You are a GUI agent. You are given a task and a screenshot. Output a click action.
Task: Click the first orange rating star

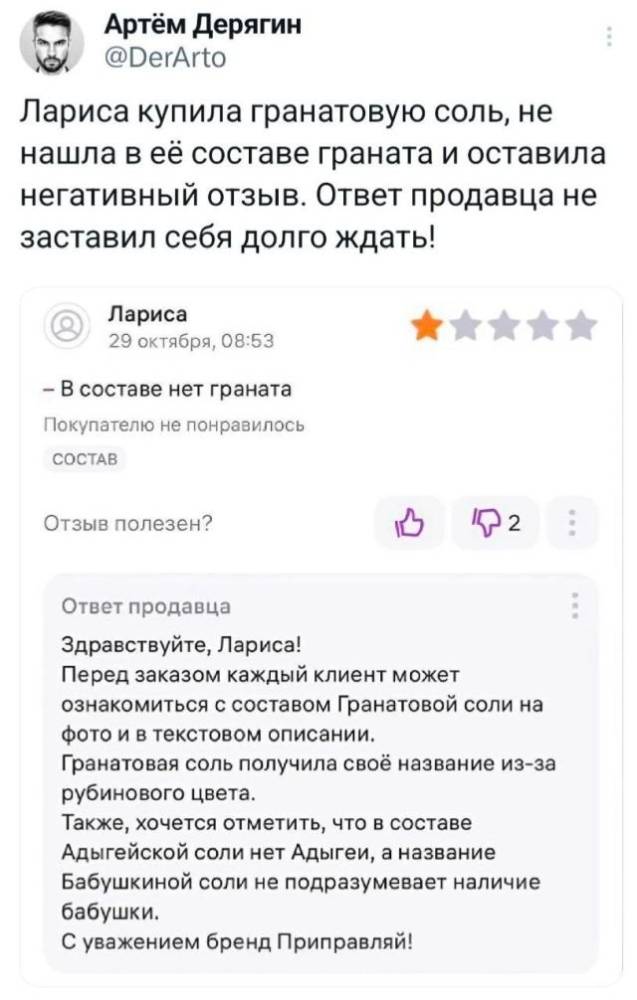coord(429,327)
